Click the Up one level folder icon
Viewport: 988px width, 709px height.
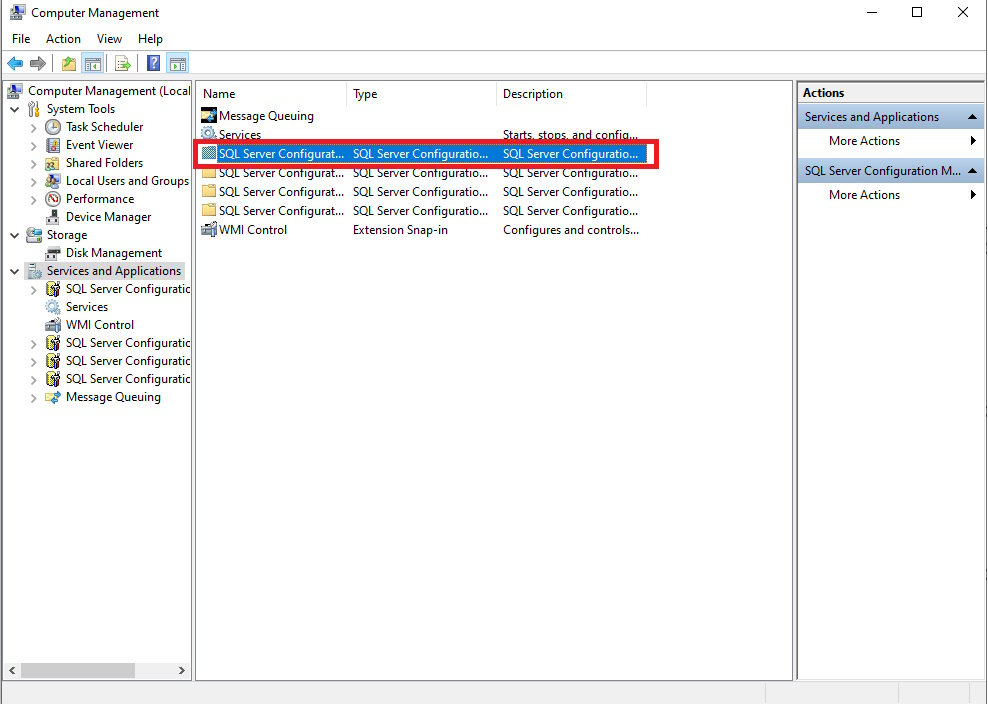coord(69,64)
